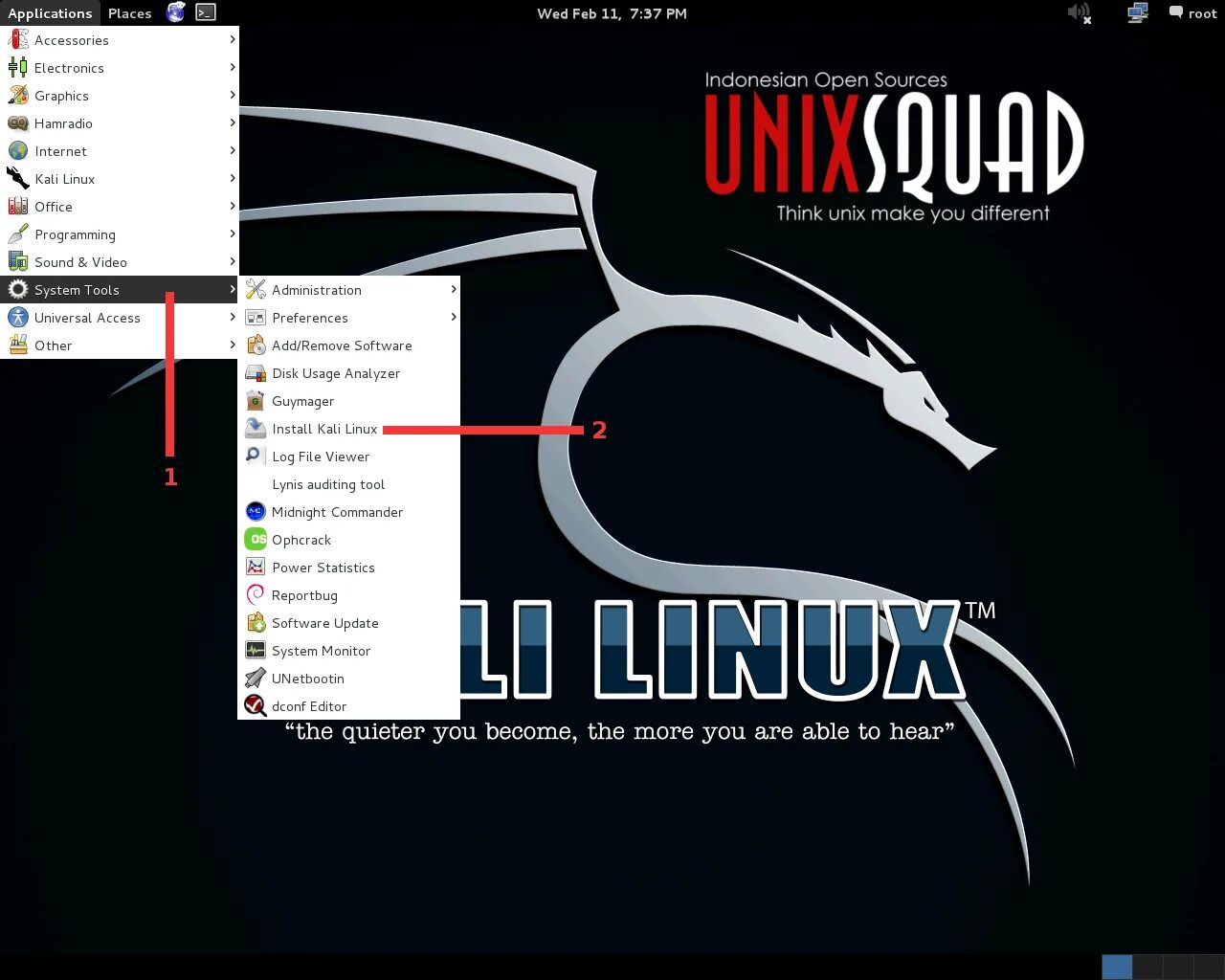Click the Disk Usage Analyzer icon
Screen dimensions: 1225x980
tap(256, 373)
